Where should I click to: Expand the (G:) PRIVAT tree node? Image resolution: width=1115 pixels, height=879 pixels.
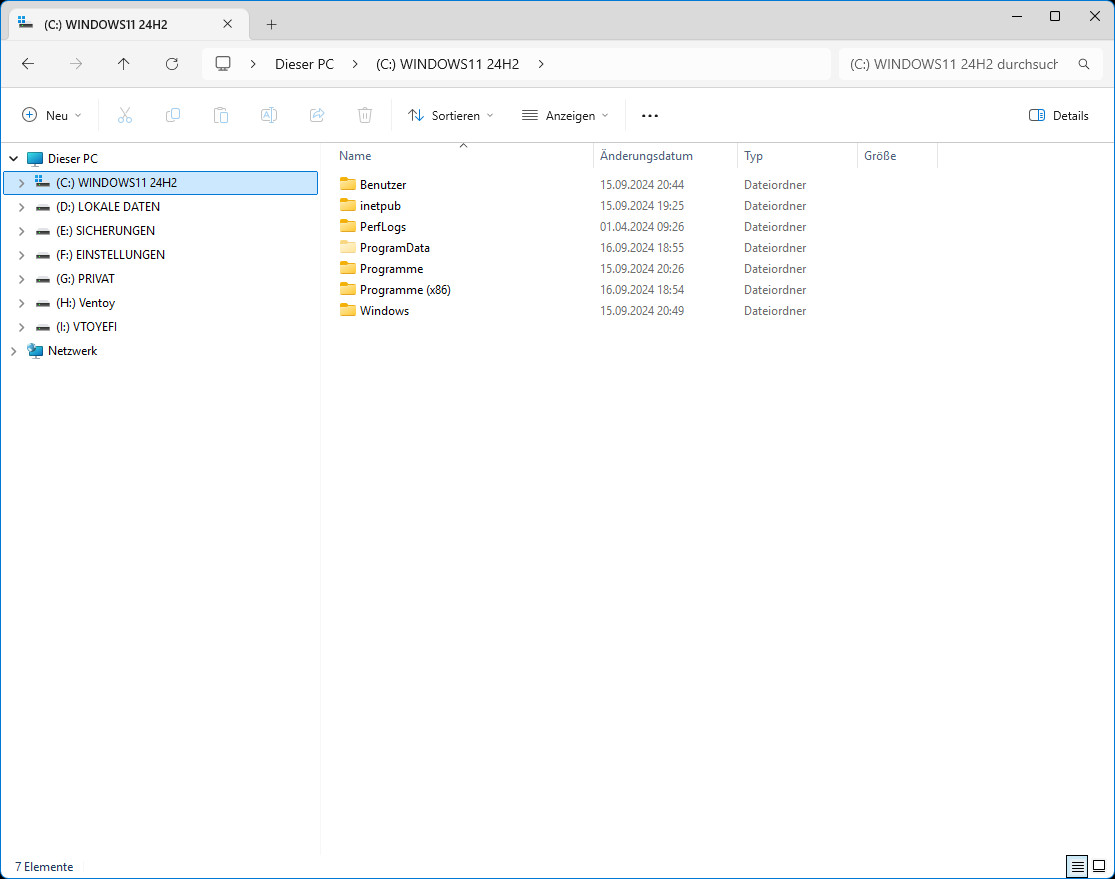21,279
